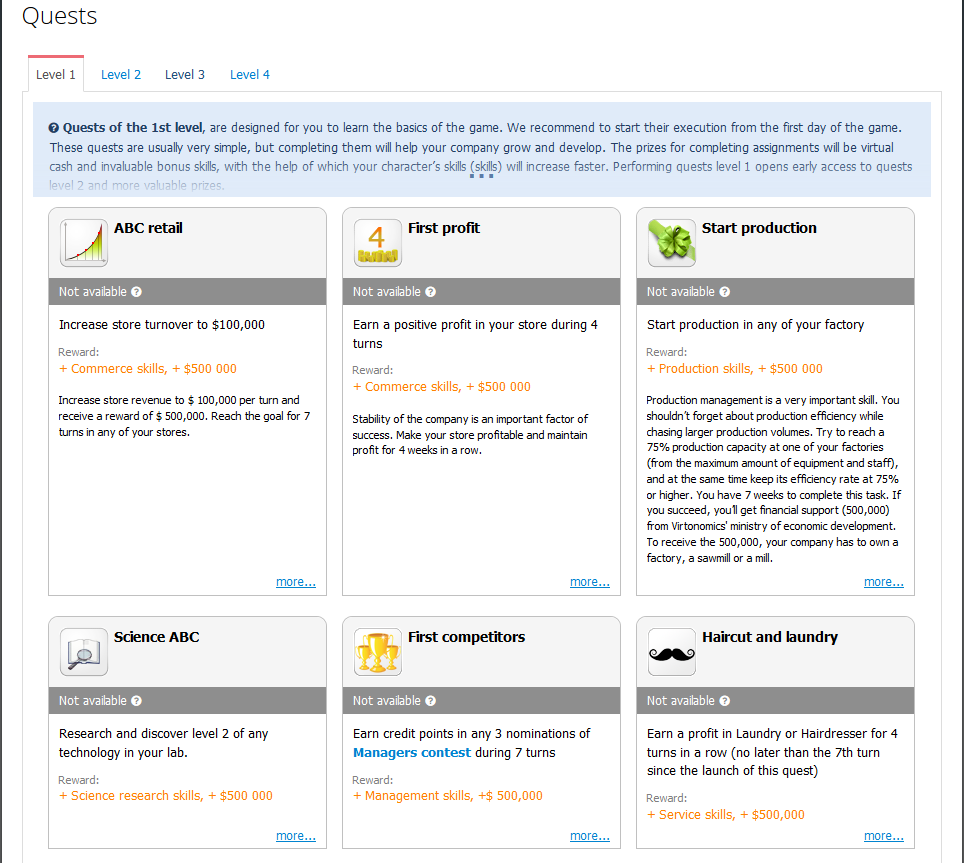The image size is (964, 863).
Task: Click the Science ABC quest title
Action: 156,637
